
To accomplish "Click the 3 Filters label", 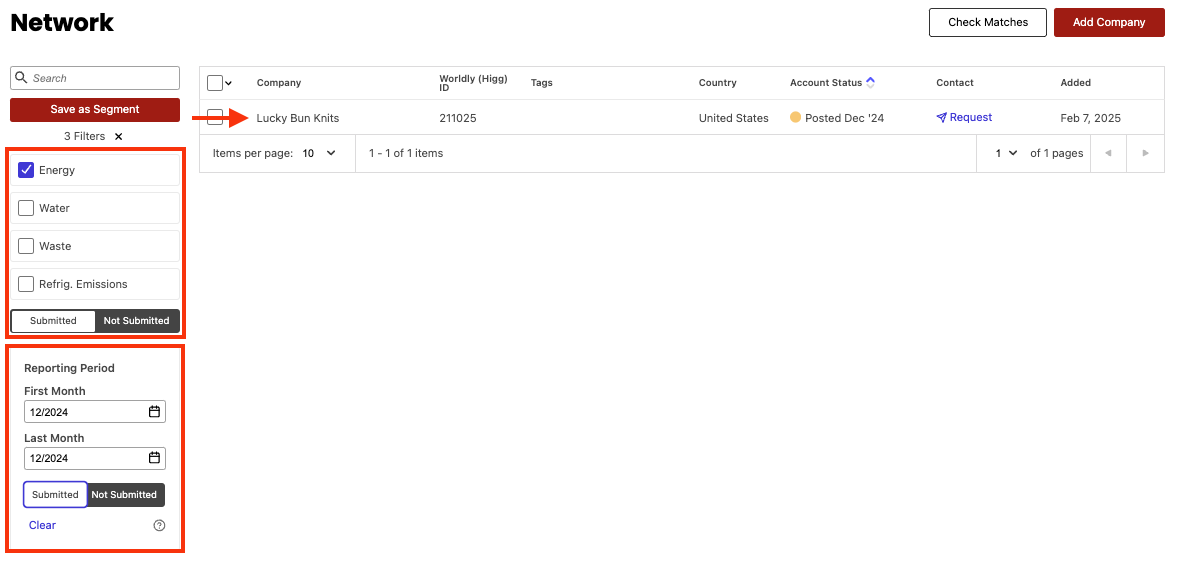I will [84, 137].
